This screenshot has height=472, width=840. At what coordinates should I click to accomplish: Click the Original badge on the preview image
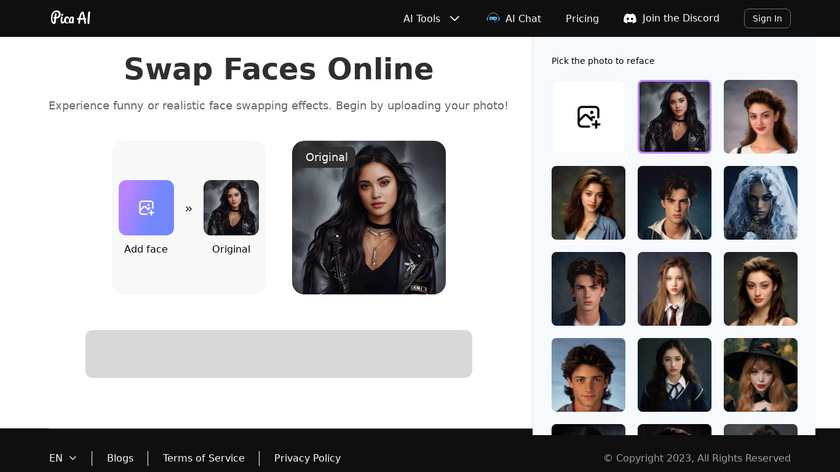tap(326, 157)
